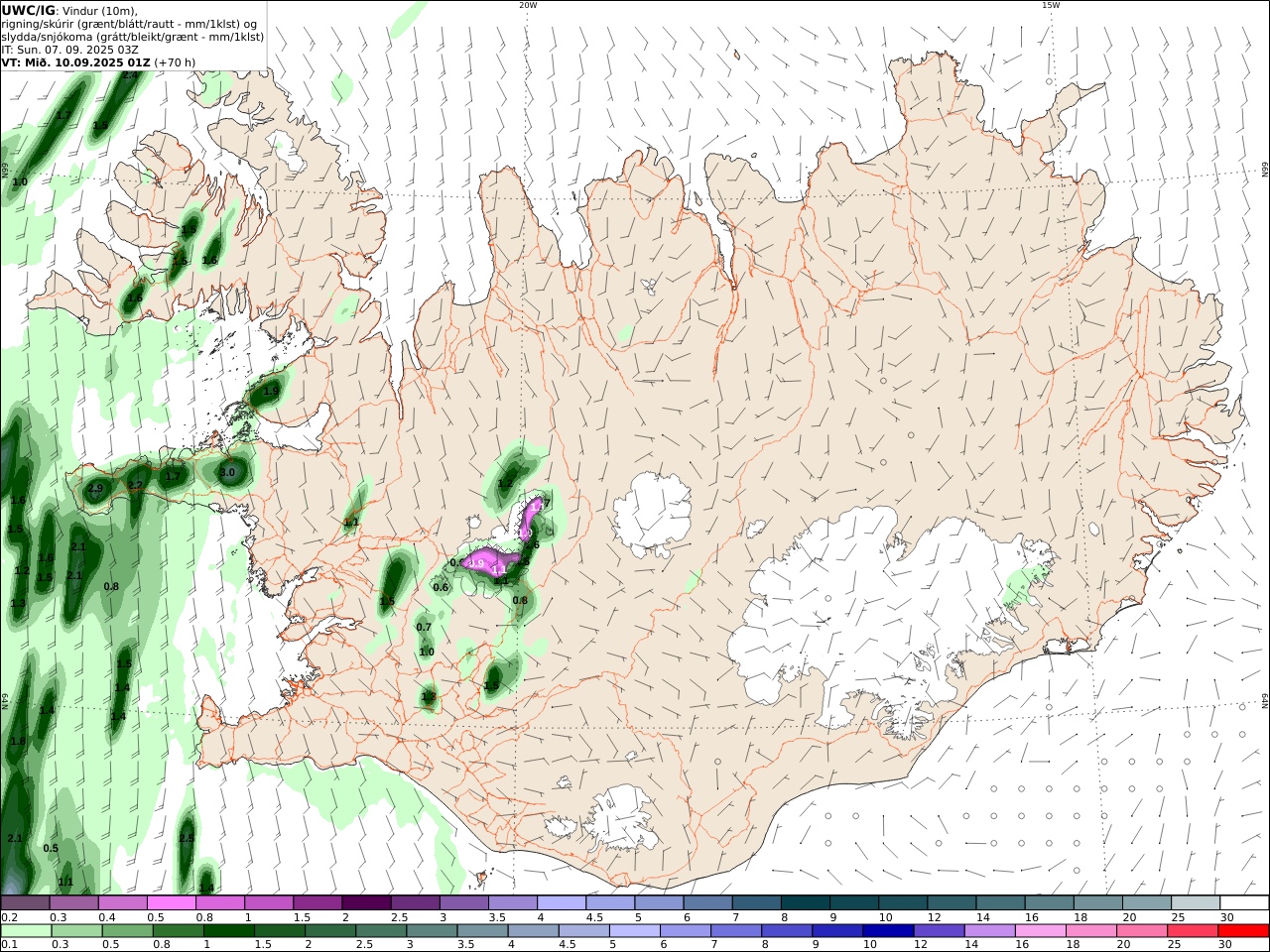Click the 20W longitude label
Screen dimensions: 1270x952
pos(528,5)
